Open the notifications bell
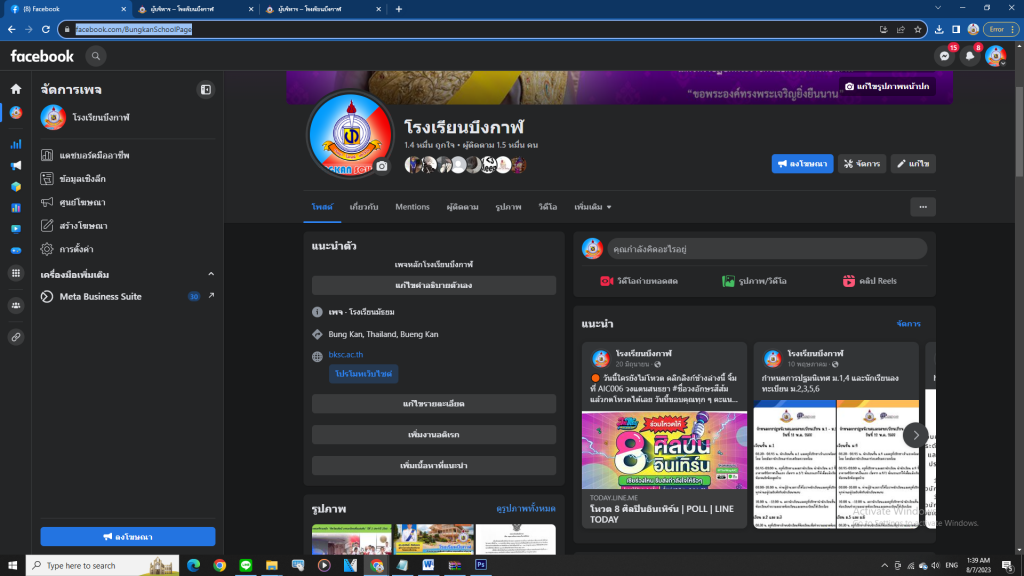 969,57
